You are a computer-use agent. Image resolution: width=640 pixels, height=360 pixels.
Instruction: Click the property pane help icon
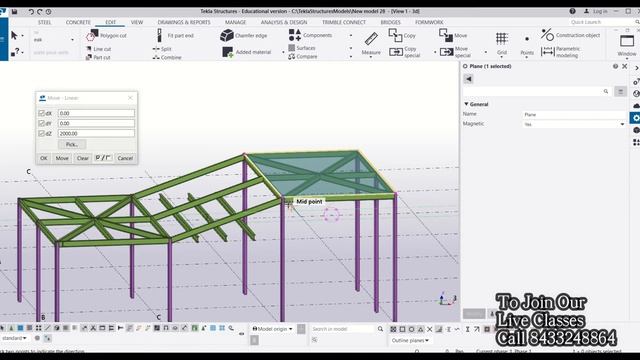coord(615,66)
